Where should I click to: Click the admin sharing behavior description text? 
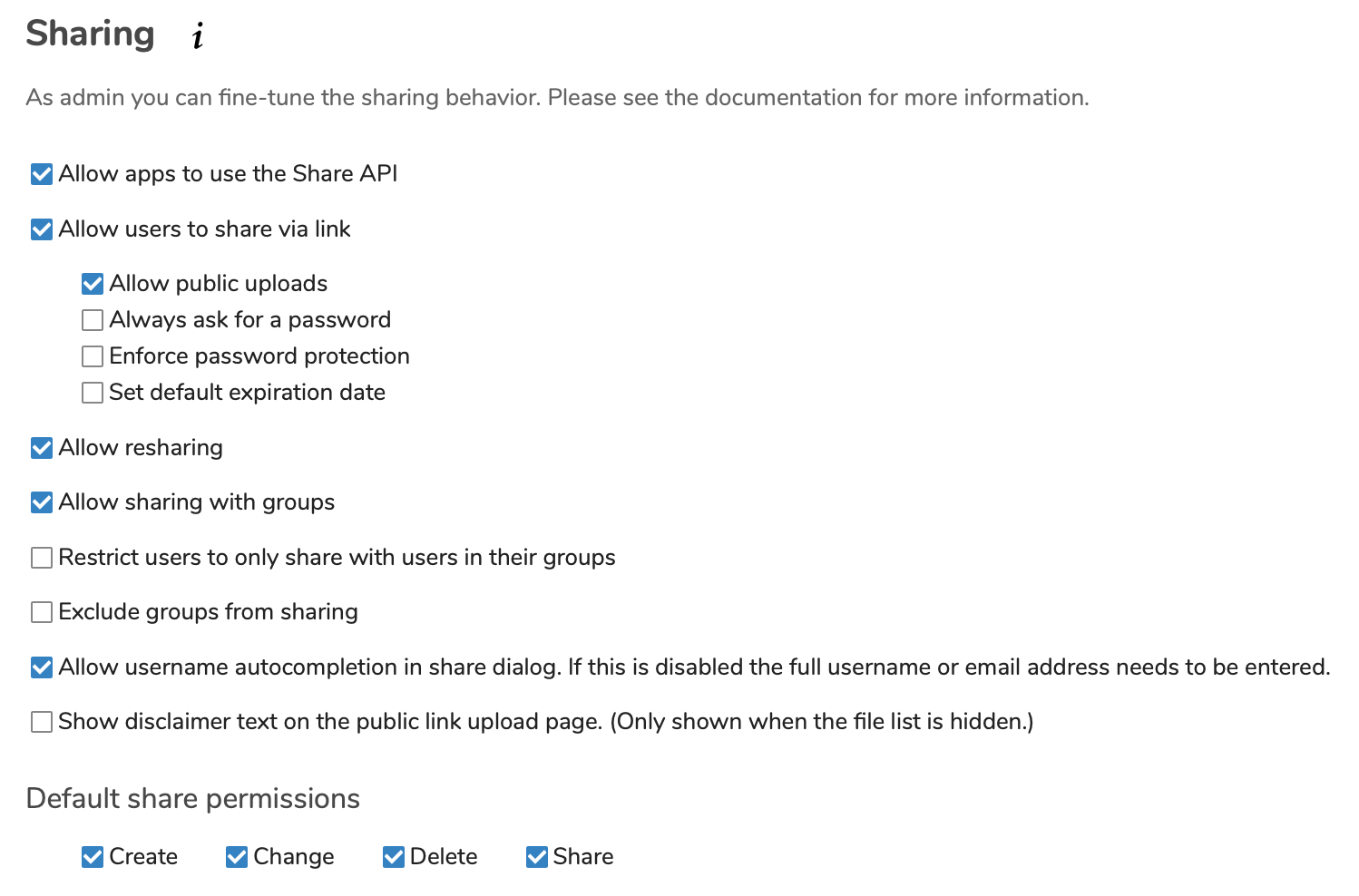[x=557, y=98]
